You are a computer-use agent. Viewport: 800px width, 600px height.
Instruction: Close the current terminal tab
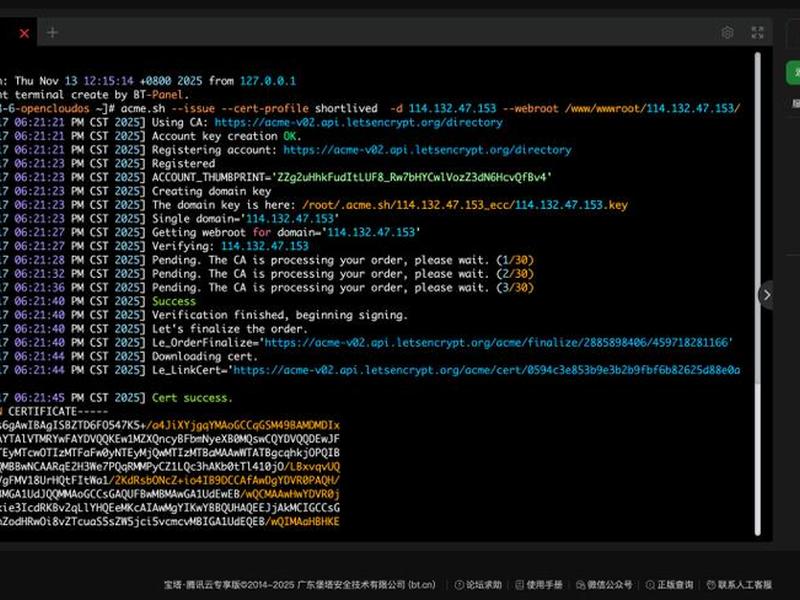click(24, 34)
